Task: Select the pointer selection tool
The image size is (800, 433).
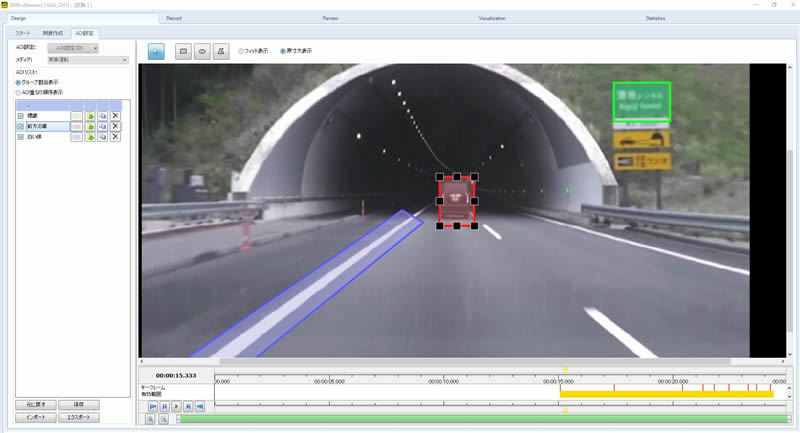Action: (157, 50)
